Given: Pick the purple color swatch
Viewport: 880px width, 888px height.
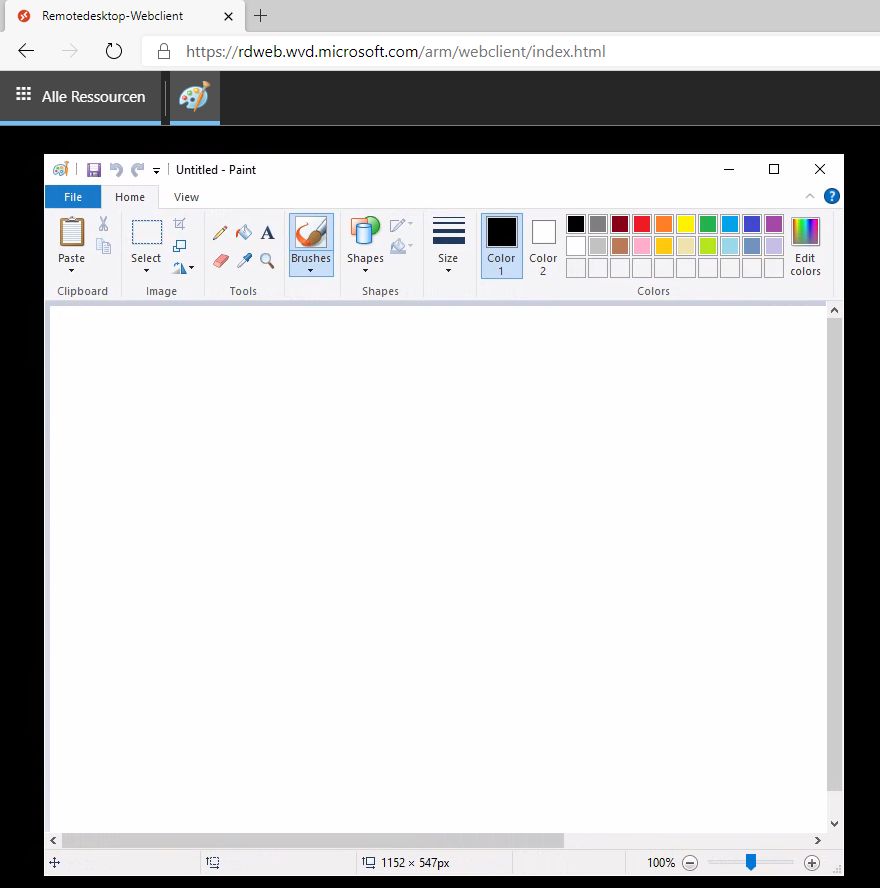Looking at the screenshot, I should point(774,224).
